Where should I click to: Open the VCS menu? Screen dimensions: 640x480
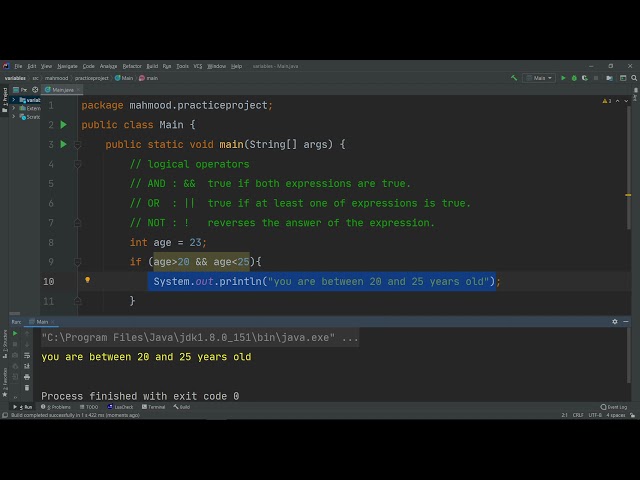point(198,66)
